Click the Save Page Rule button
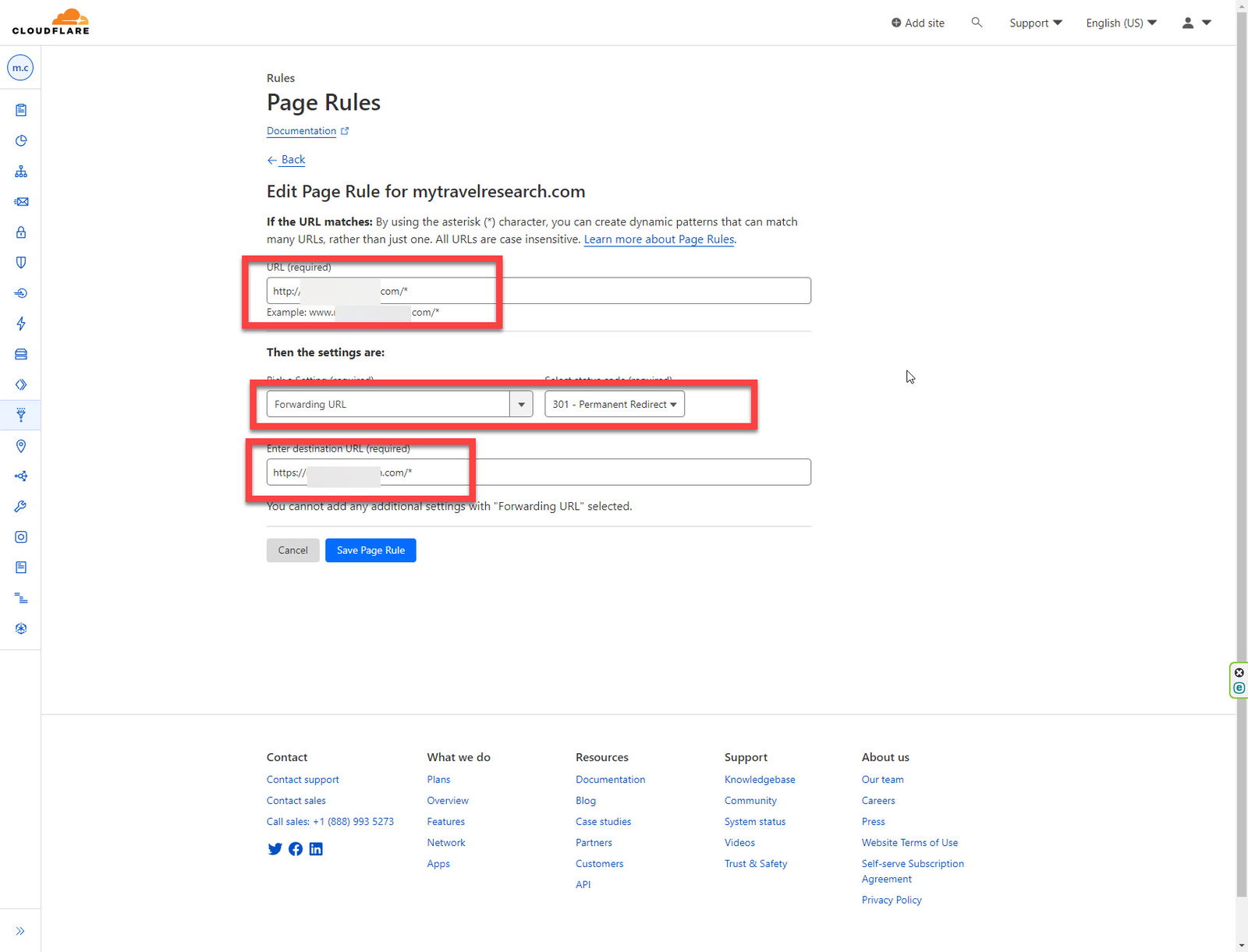 pos(370,550)
